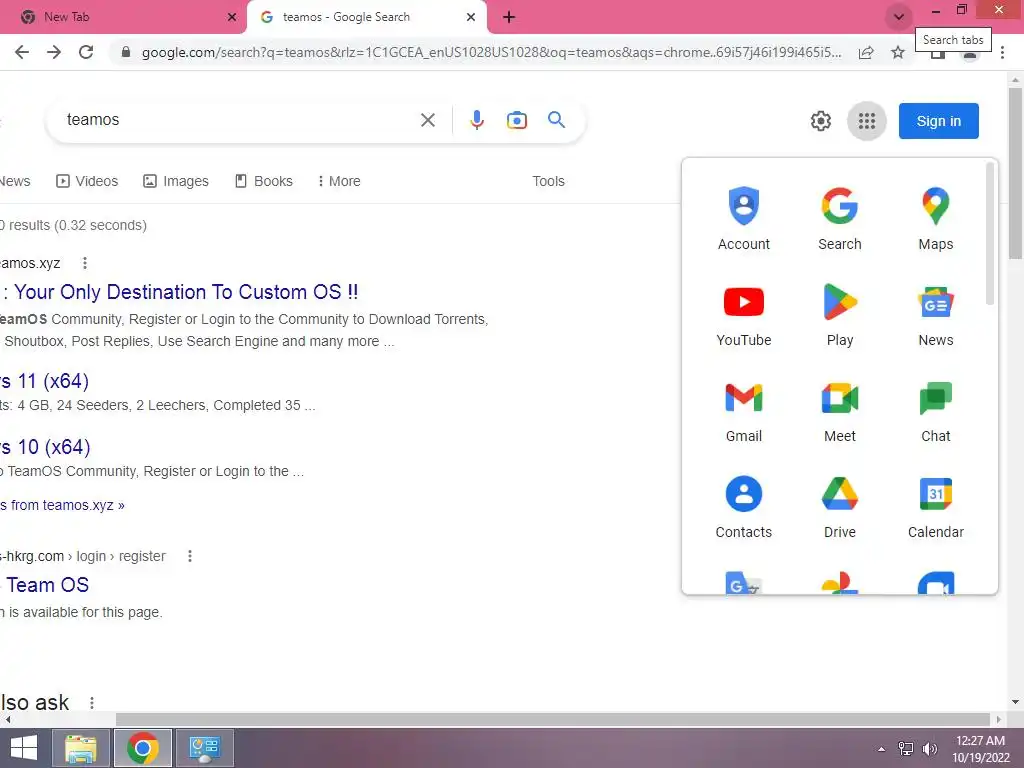1024x768 pixels.
Task: Open the Search tabs dropdown
Action: 899,17
